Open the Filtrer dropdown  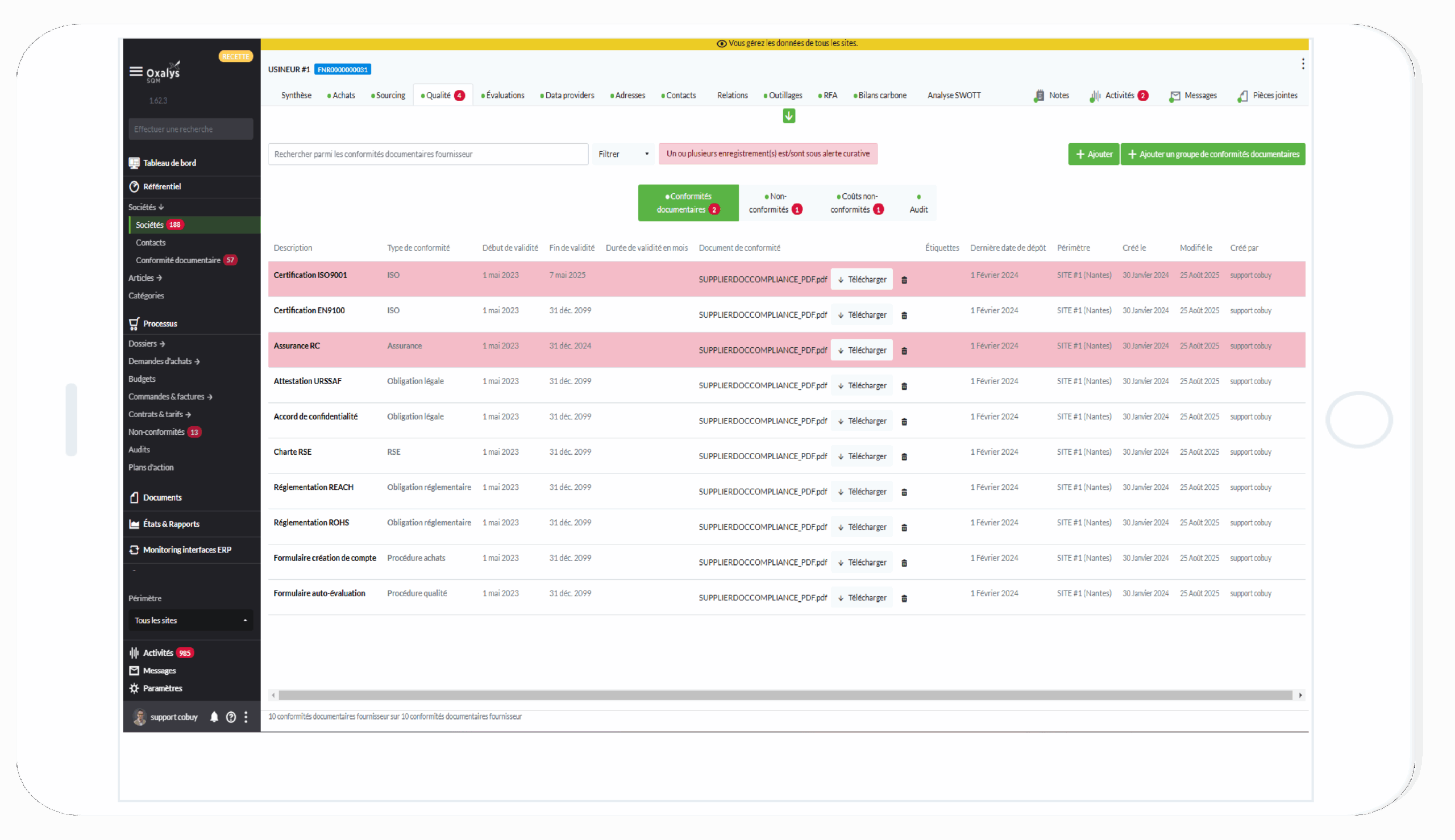[622, 154]
